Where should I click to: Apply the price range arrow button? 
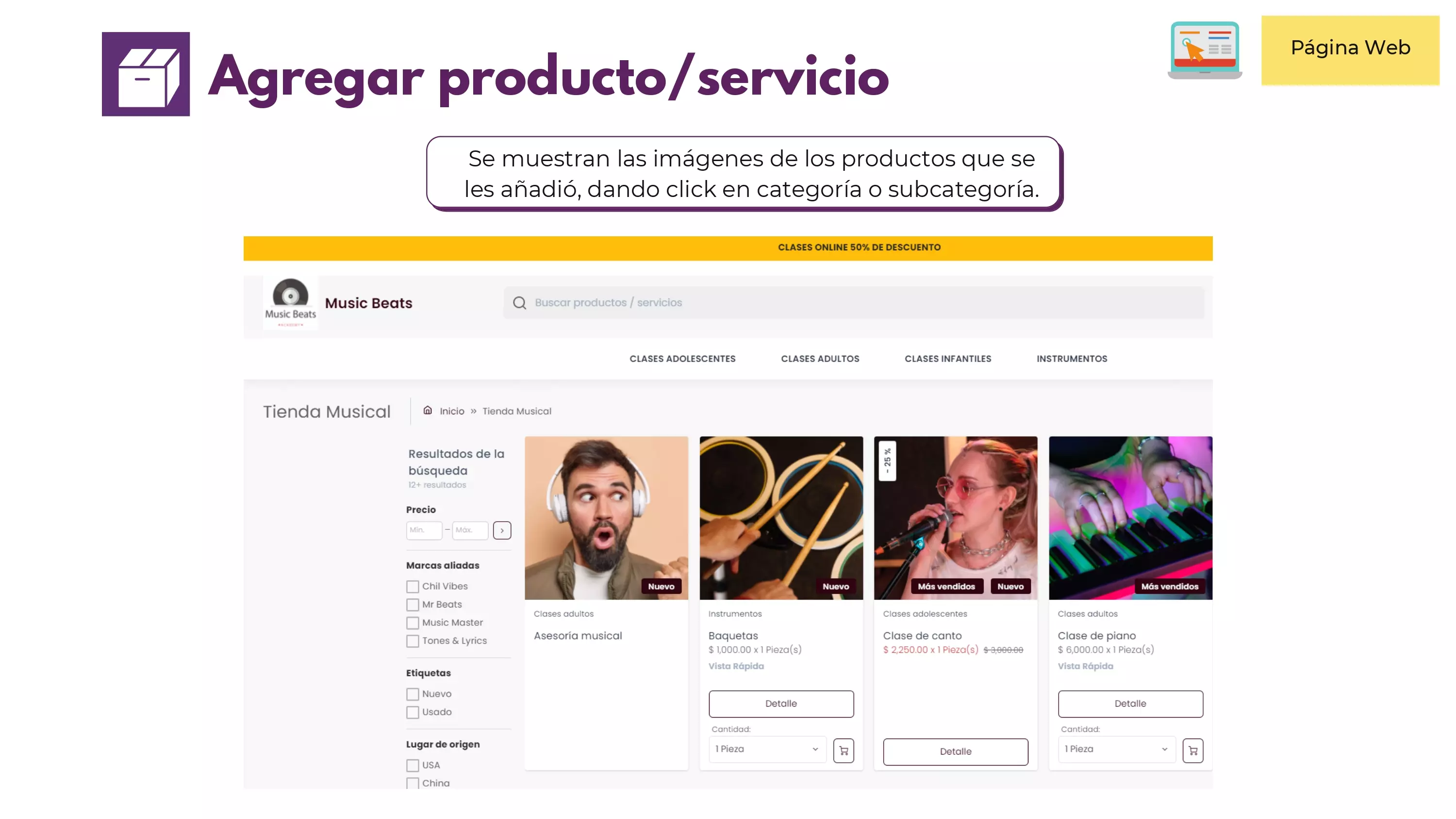coord(502,530)
